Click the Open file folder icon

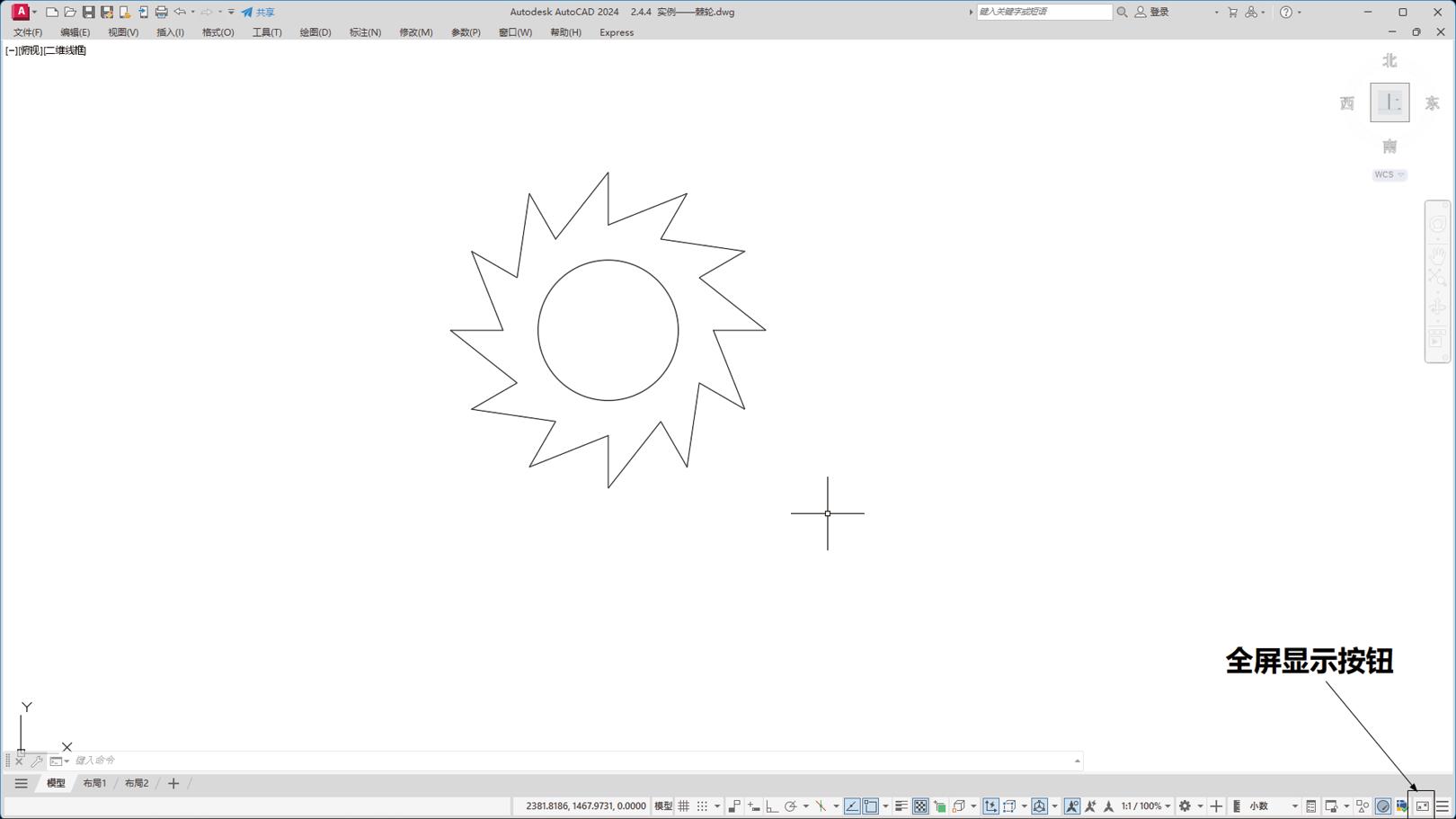tap(70, 13)
